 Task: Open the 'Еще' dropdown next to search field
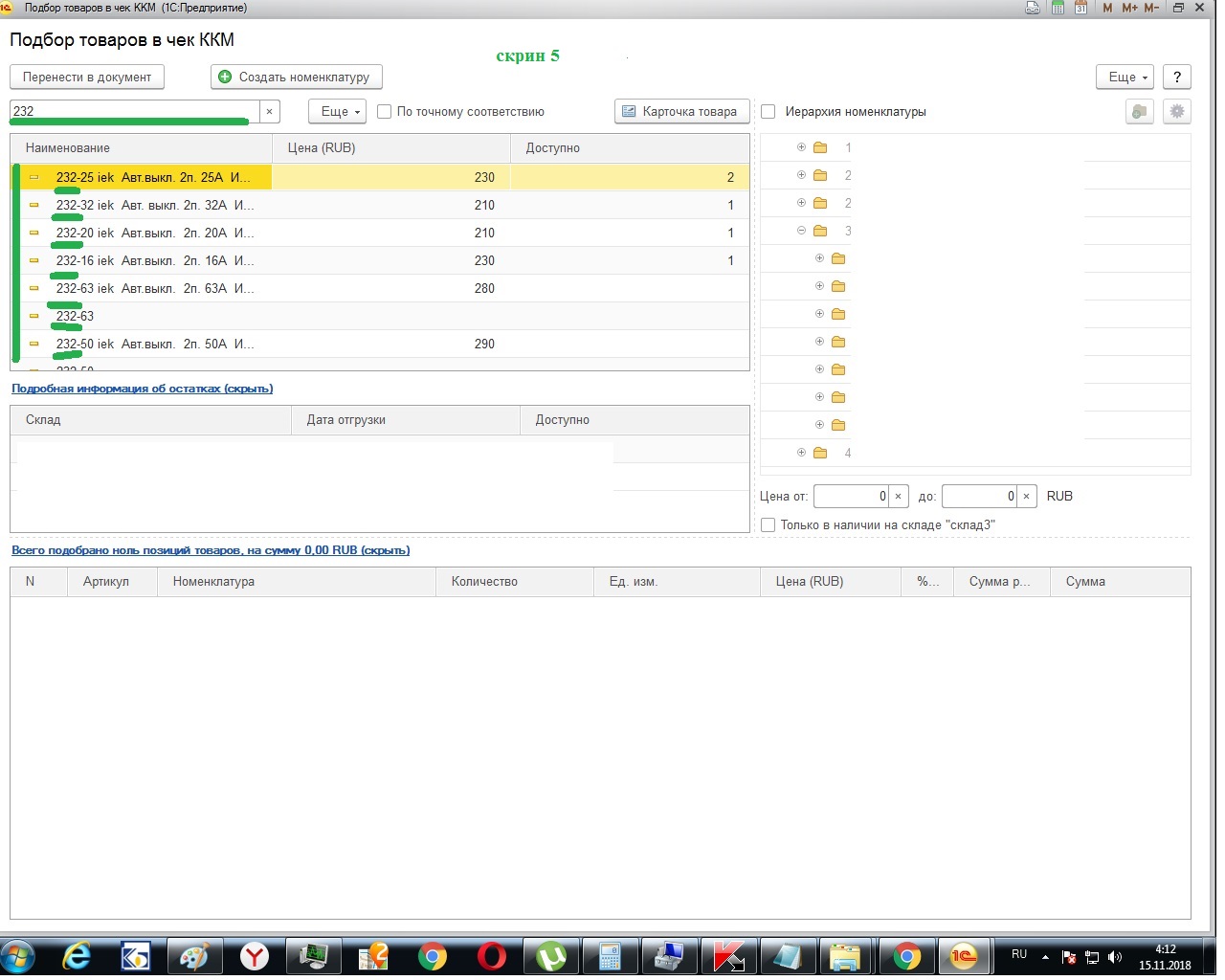point(337,112)
